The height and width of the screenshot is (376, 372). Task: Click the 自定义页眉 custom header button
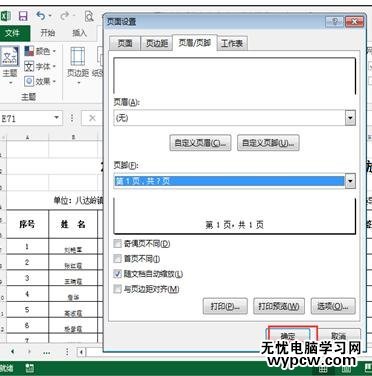point(200,143)
